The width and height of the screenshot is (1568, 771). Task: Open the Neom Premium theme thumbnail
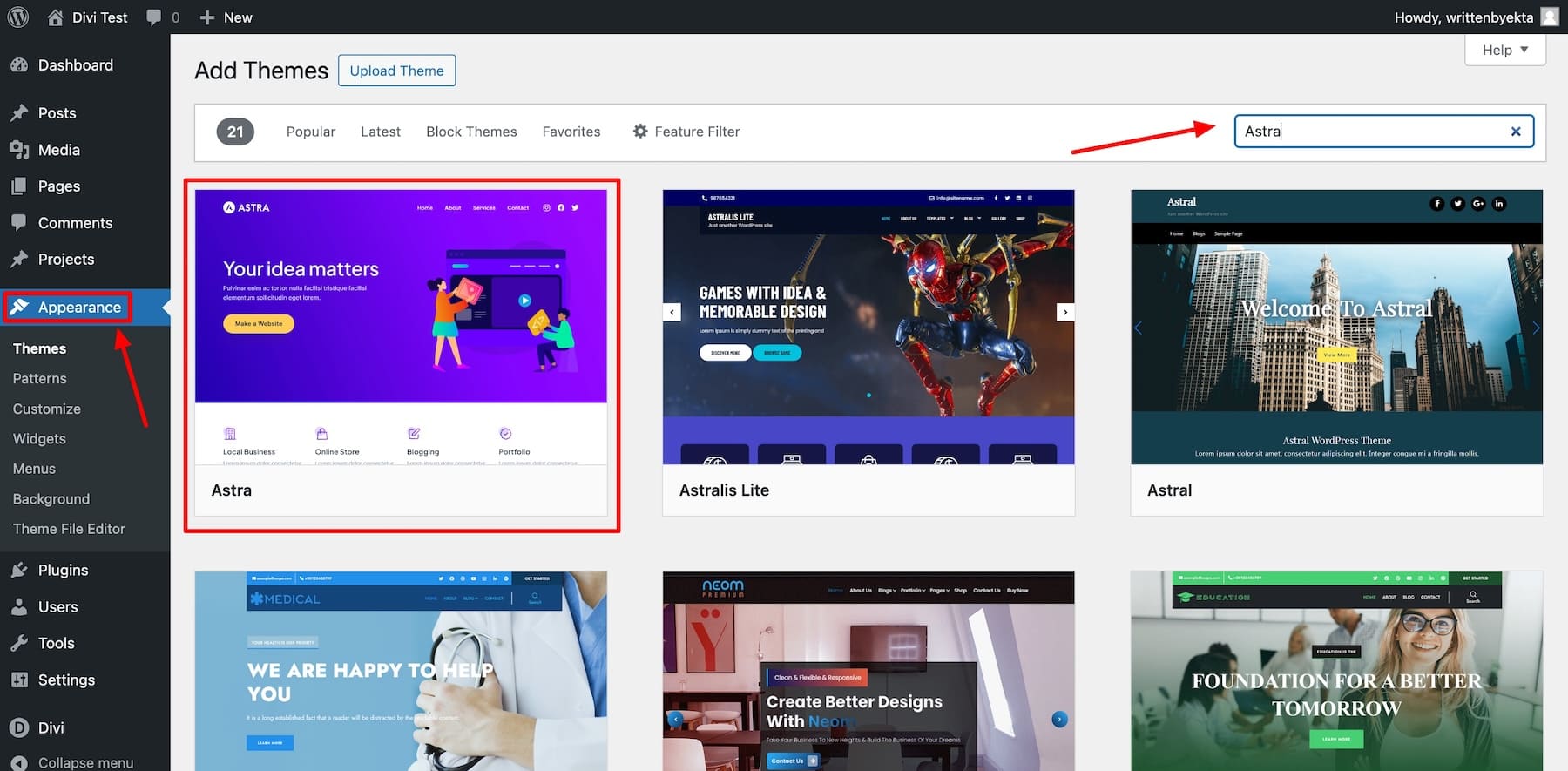(x=868, y=671)
